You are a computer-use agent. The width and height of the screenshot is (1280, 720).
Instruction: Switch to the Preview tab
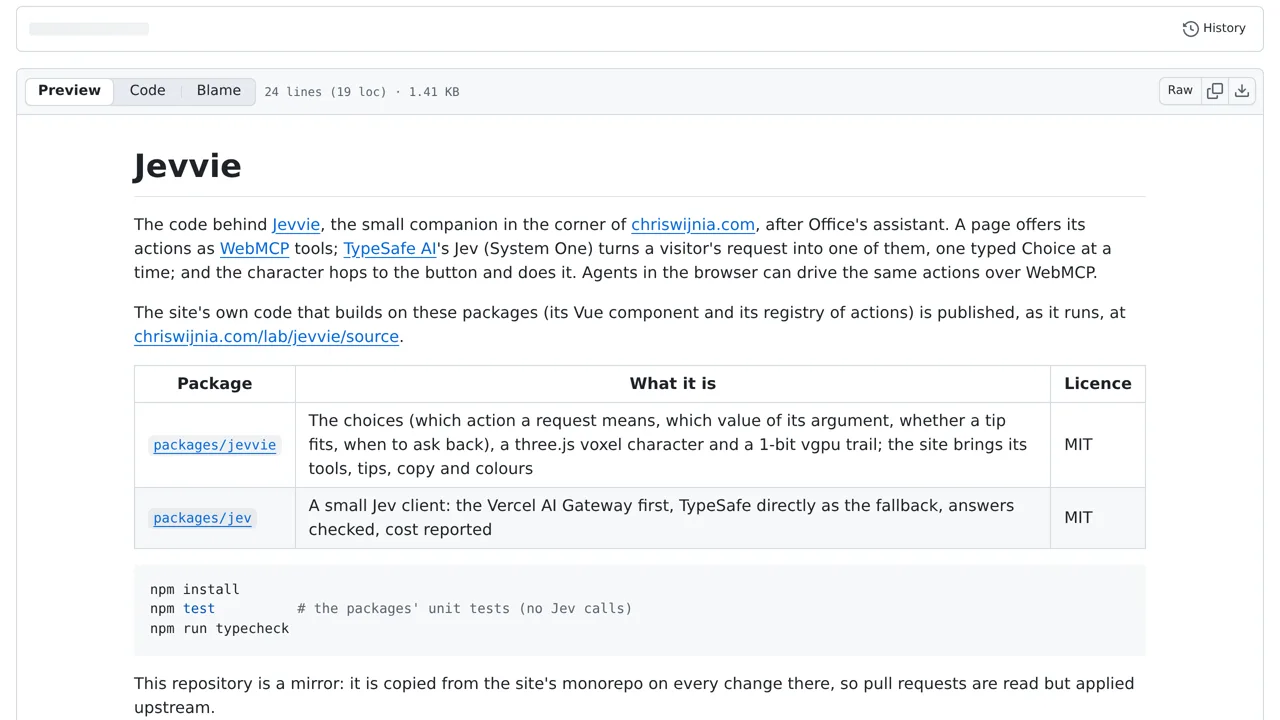(69, 91)
